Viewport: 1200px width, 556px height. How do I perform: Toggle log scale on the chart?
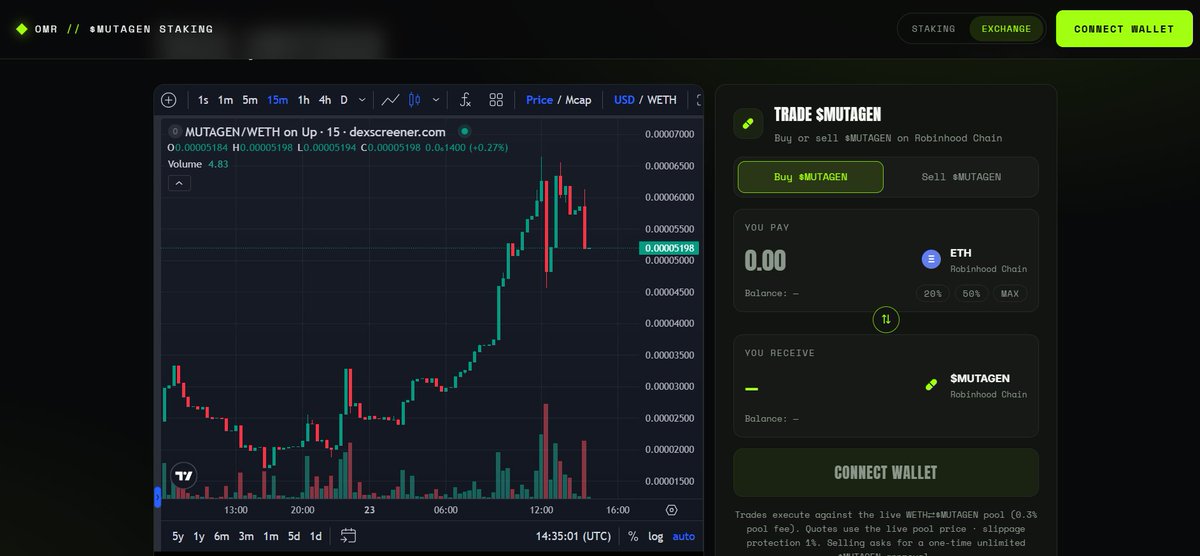point(655,536)
